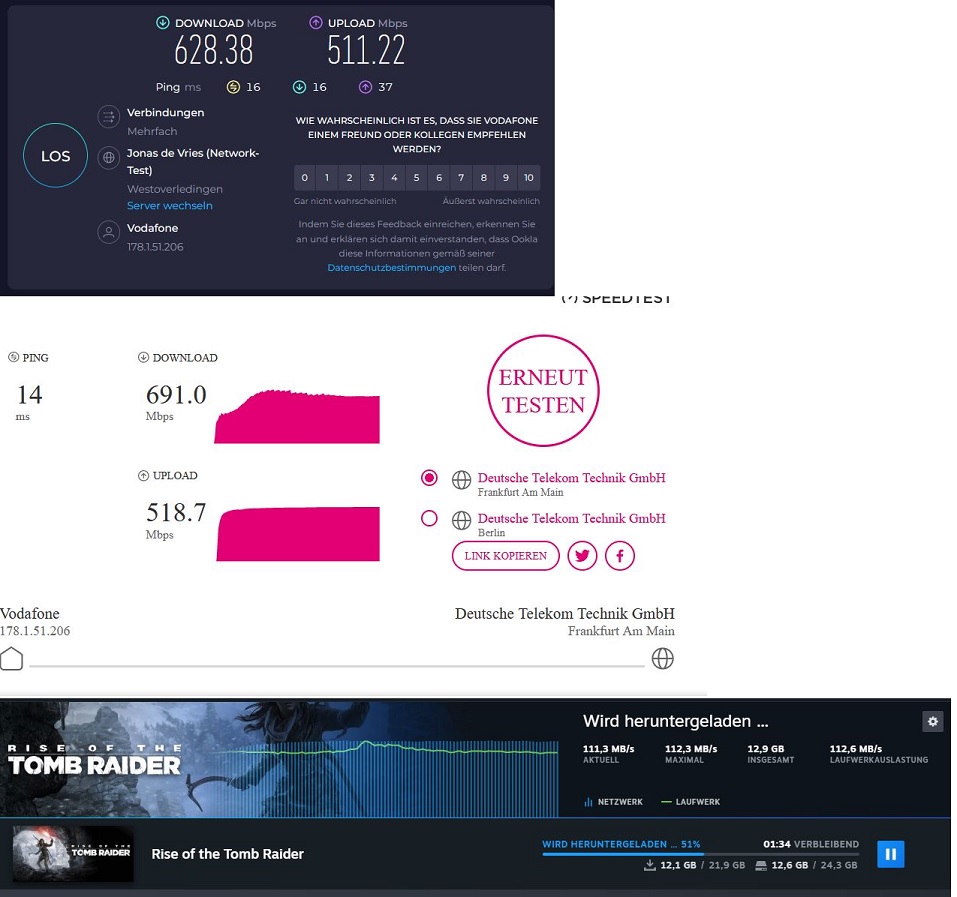The width and height of the screenshot is (957, 897).
Task: Click the LOS start test button
Action: (x=56, y=156)
